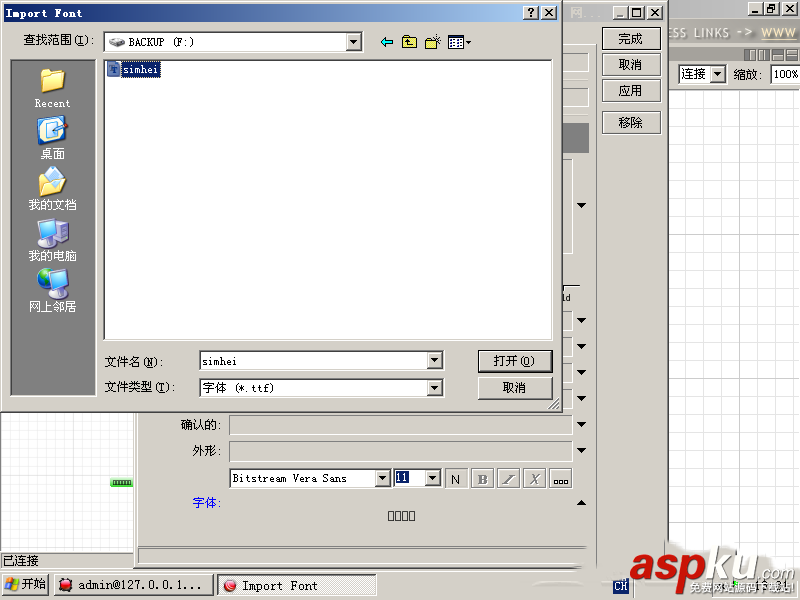This screenshot has width=800, height=600.
Task: Expand the 确认的 row arrow
Action: click(x=582, y=424)
